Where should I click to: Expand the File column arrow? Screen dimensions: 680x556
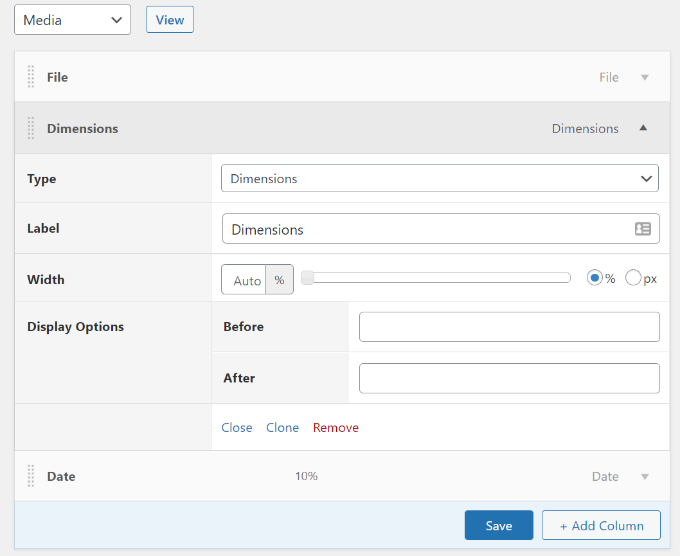644,77
